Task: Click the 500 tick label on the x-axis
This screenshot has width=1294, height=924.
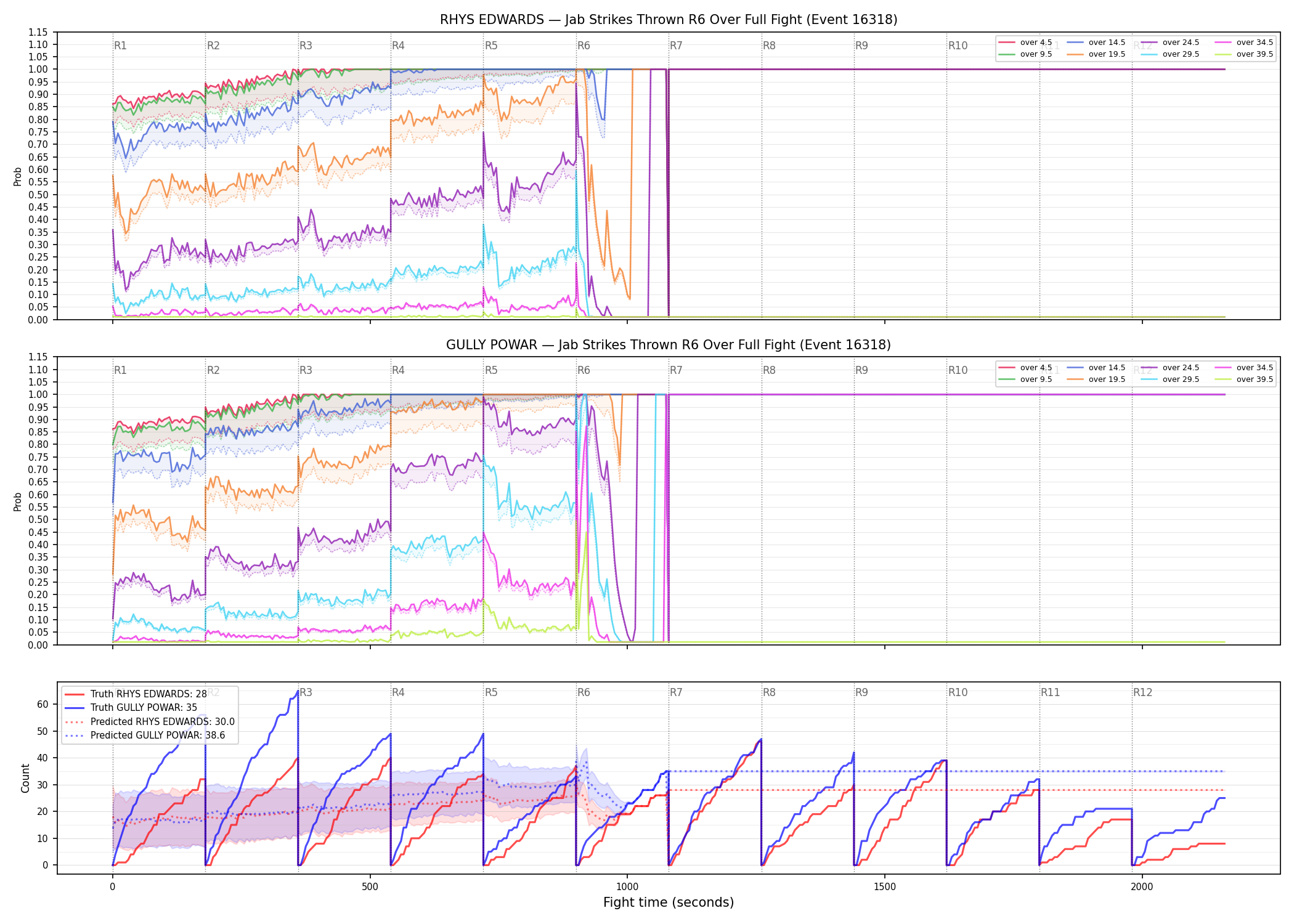Action: 370,887
